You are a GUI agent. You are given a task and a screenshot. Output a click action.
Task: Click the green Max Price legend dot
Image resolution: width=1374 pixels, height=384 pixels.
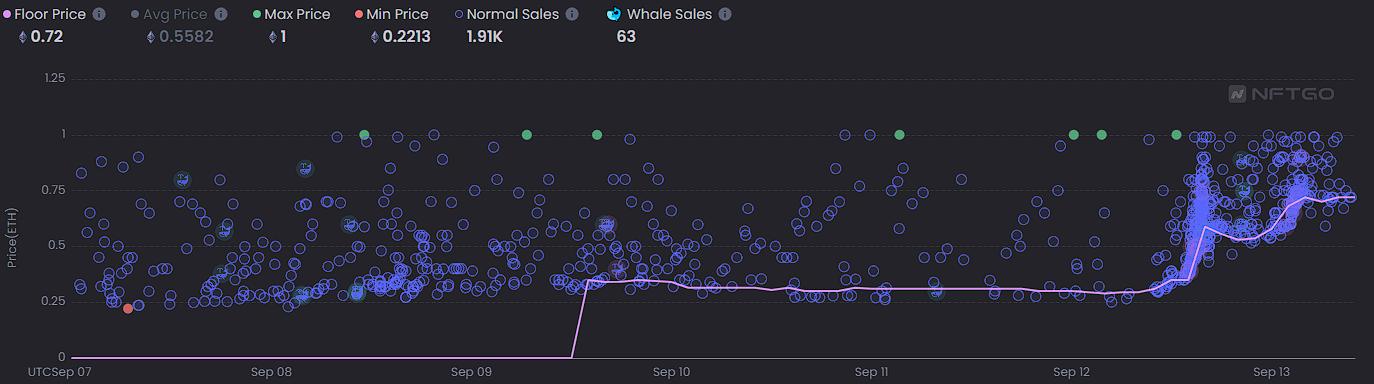257,14
